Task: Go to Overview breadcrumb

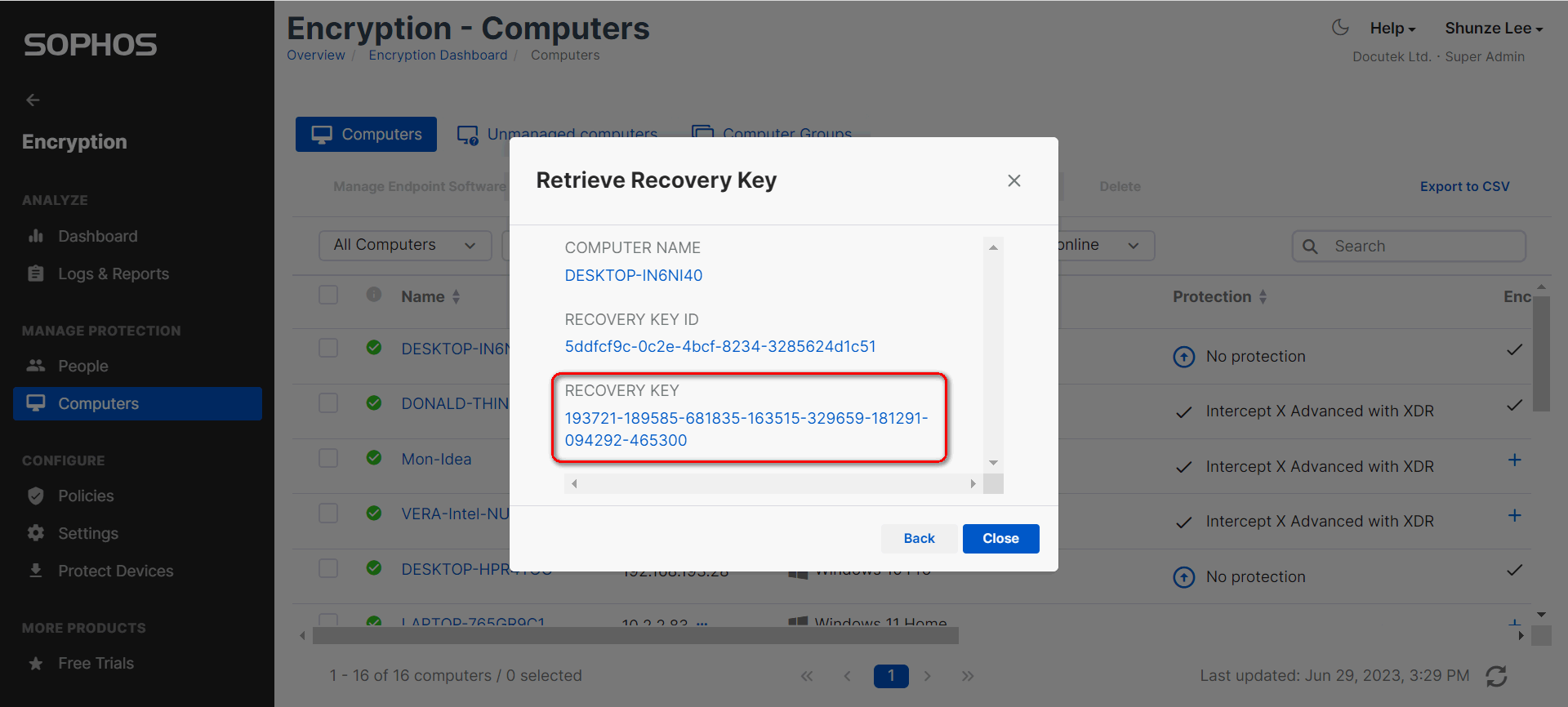Action: point(316,55)
